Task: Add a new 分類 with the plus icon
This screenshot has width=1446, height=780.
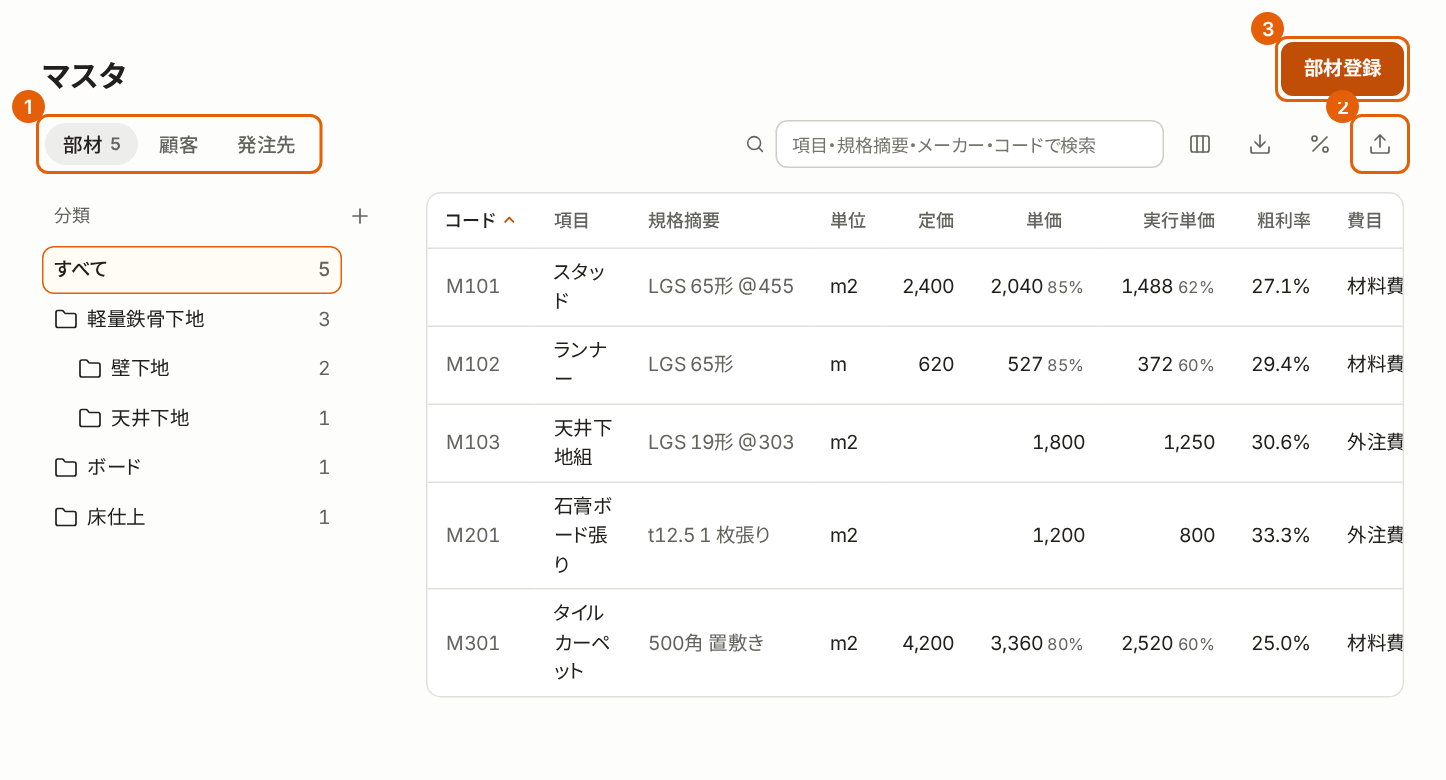Action: (360, 216)
